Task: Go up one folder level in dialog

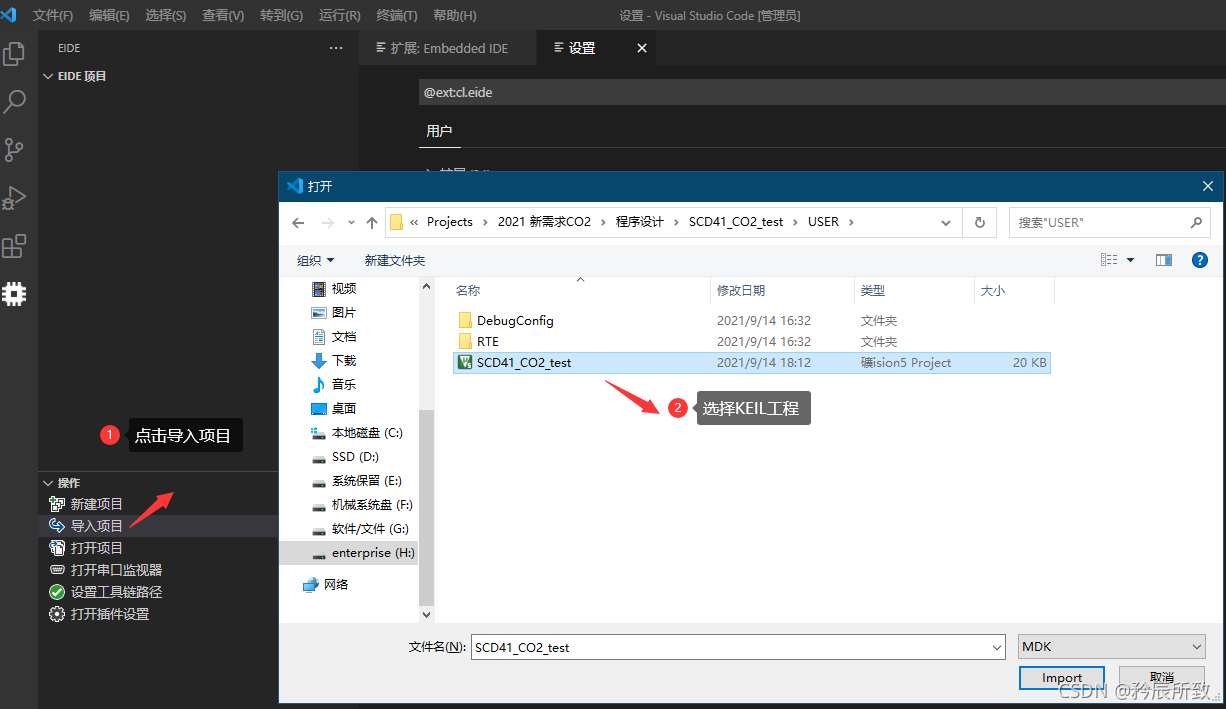Action: [x=372, y=222]
